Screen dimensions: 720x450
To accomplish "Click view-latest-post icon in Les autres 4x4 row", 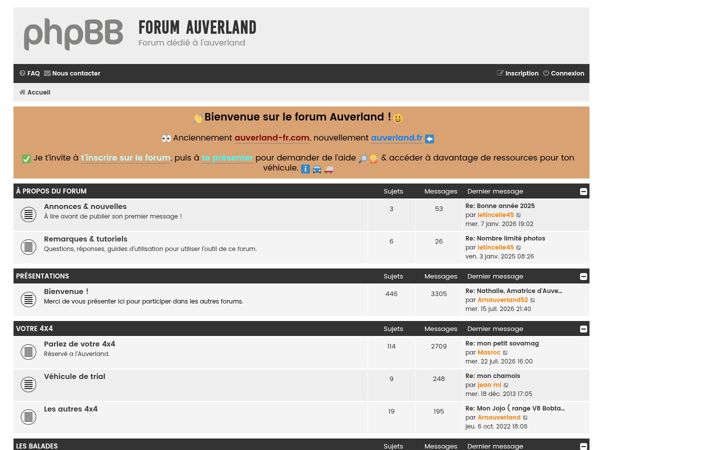I will click(525, 418).
